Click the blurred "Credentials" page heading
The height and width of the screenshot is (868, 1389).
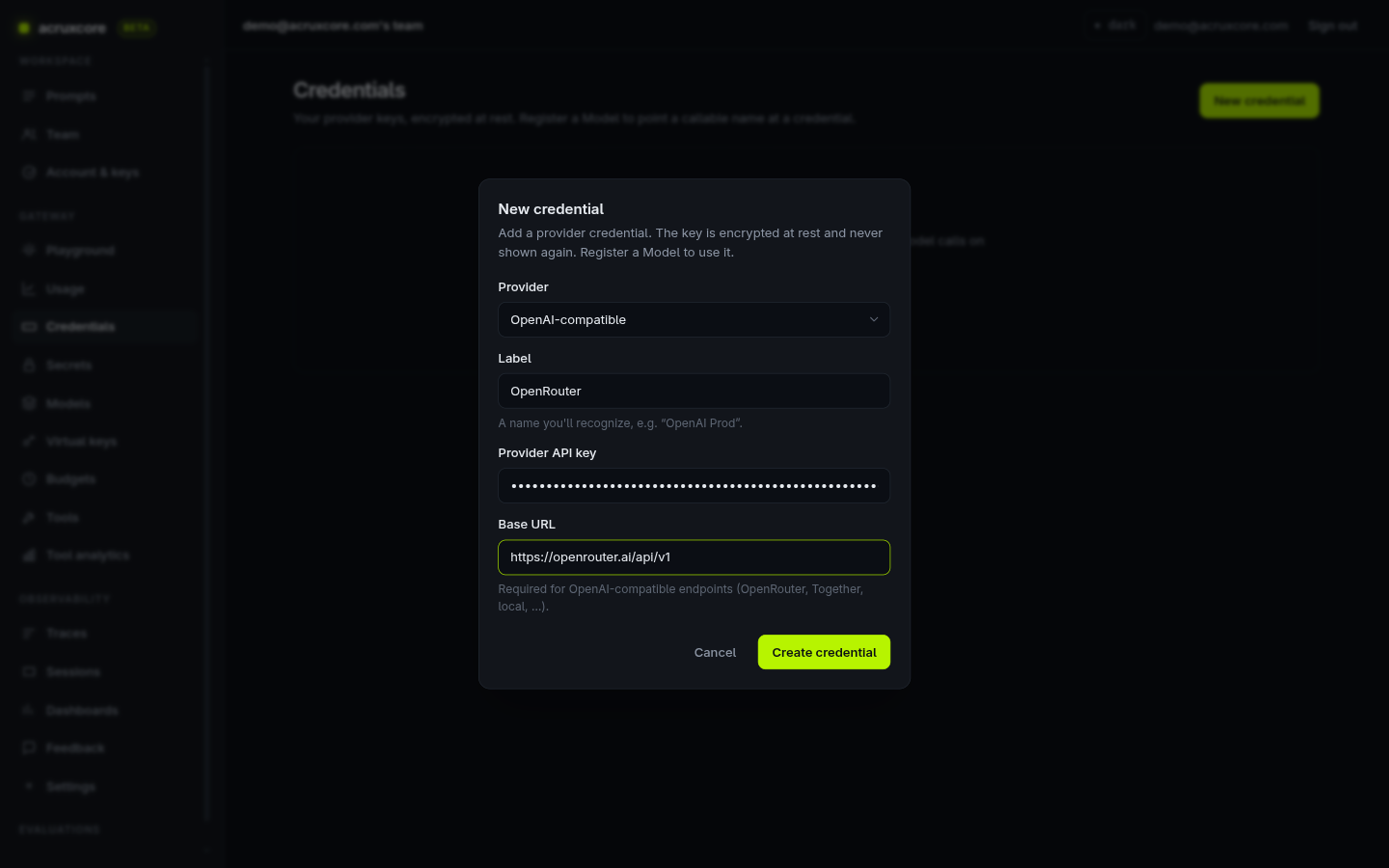tap(349, 91)
